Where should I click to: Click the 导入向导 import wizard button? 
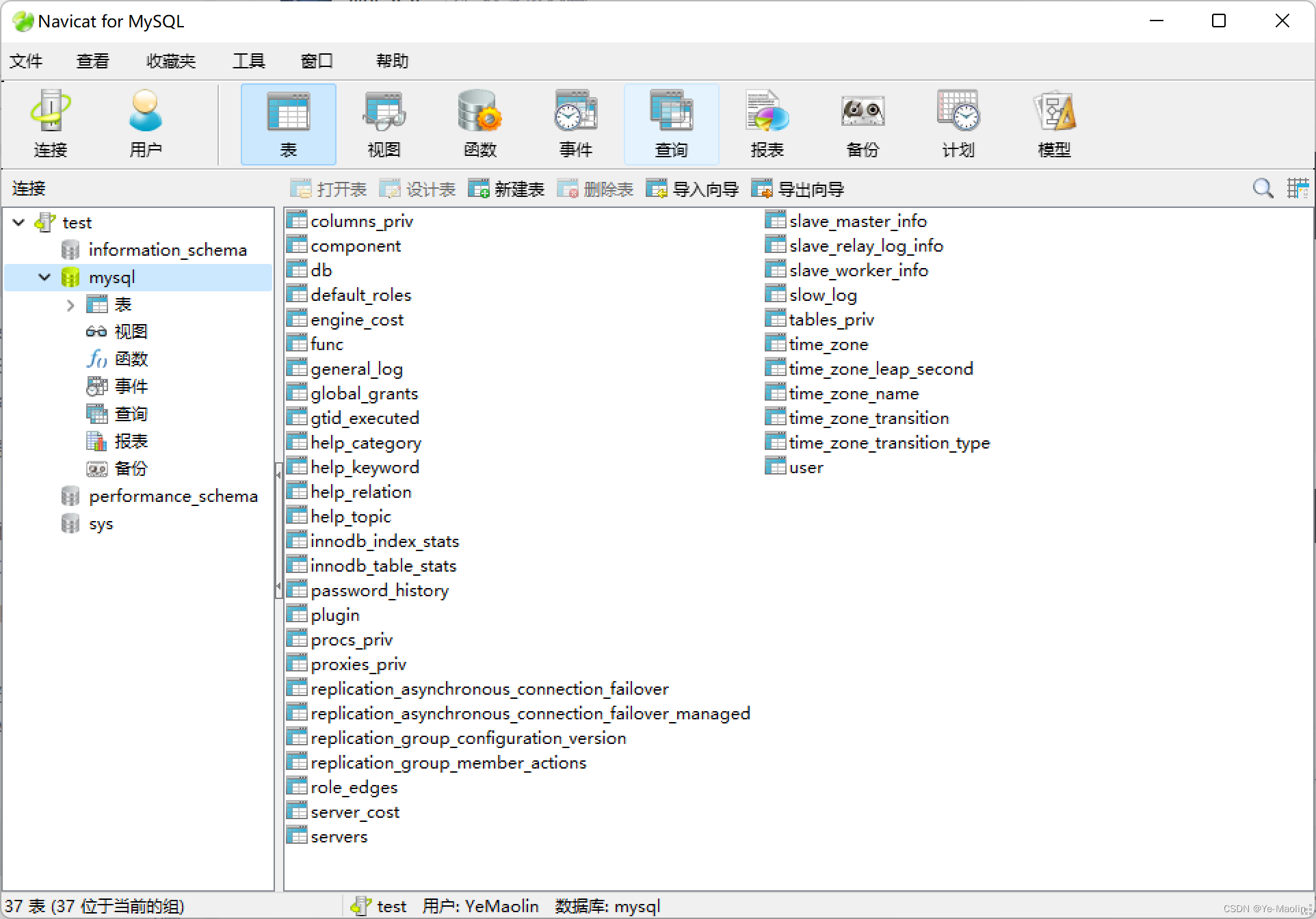tap(692, 189)
